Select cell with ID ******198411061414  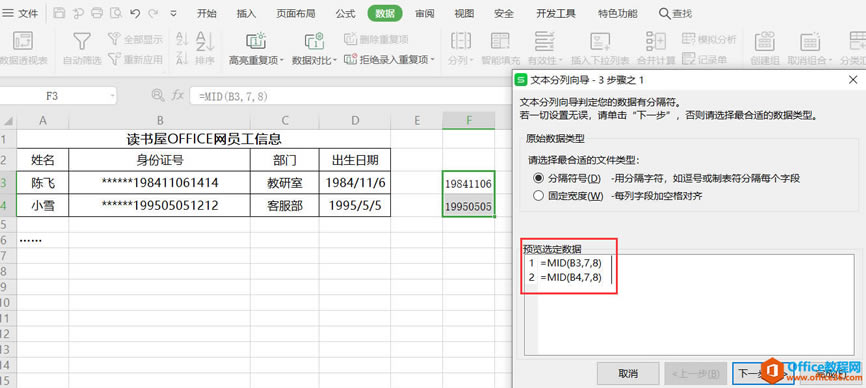coord(160,183)
